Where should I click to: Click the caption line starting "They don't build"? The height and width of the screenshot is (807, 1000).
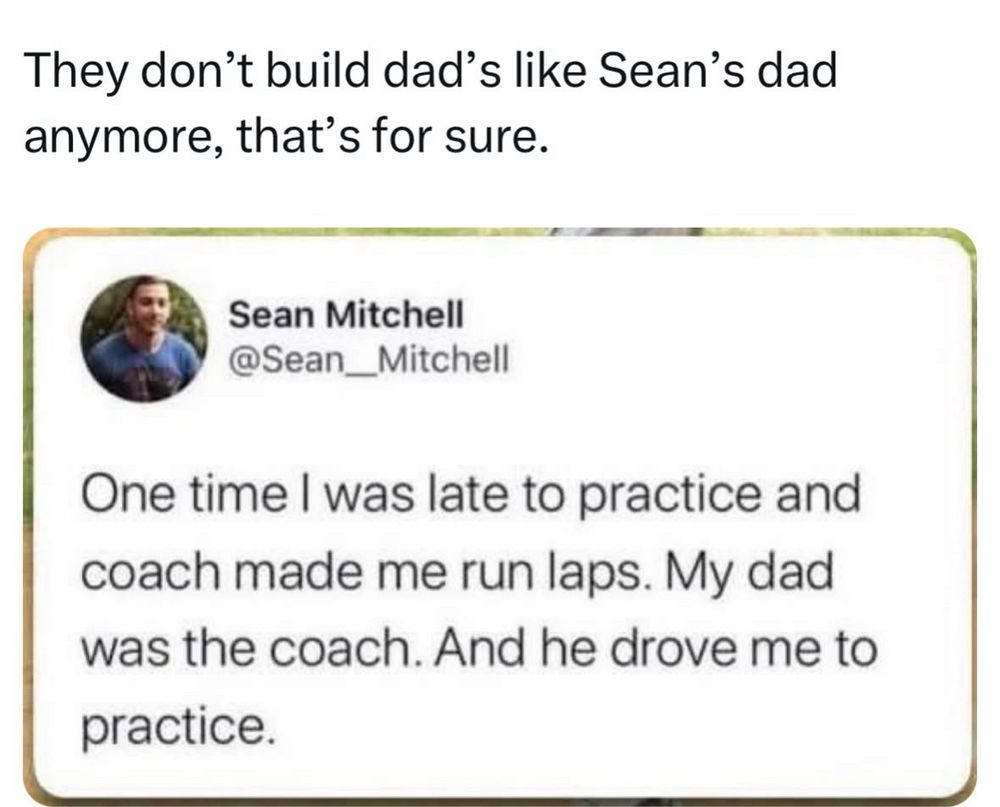(430, 74)
